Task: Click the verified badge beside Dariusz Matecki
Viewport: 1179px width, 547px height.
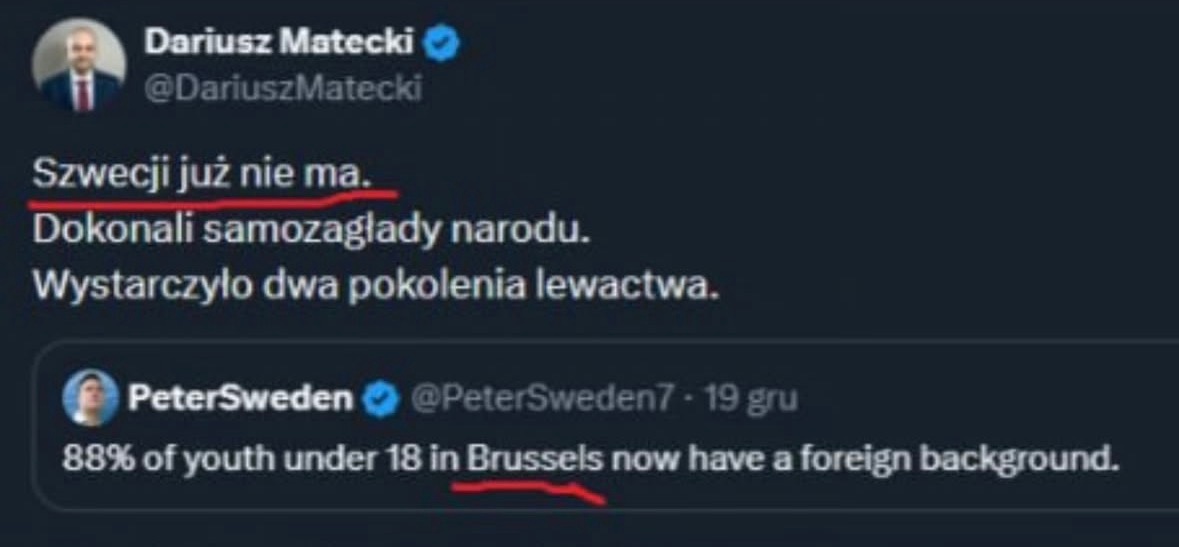Action: (x=443, y=43)
